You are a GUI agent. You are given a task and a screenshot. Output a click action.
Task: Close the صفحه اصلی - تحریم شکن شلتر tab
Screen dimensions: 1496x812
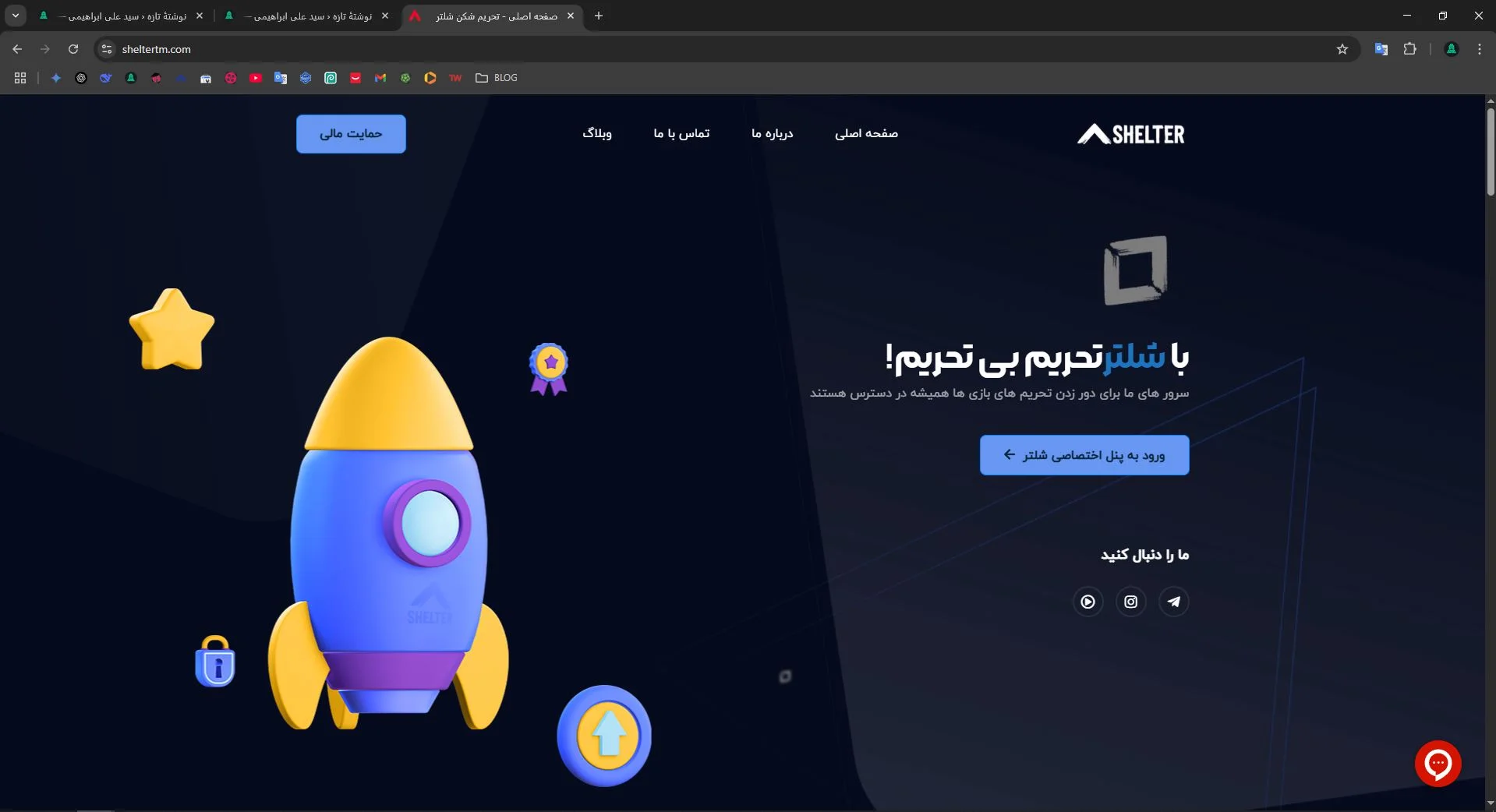(571, 16)
